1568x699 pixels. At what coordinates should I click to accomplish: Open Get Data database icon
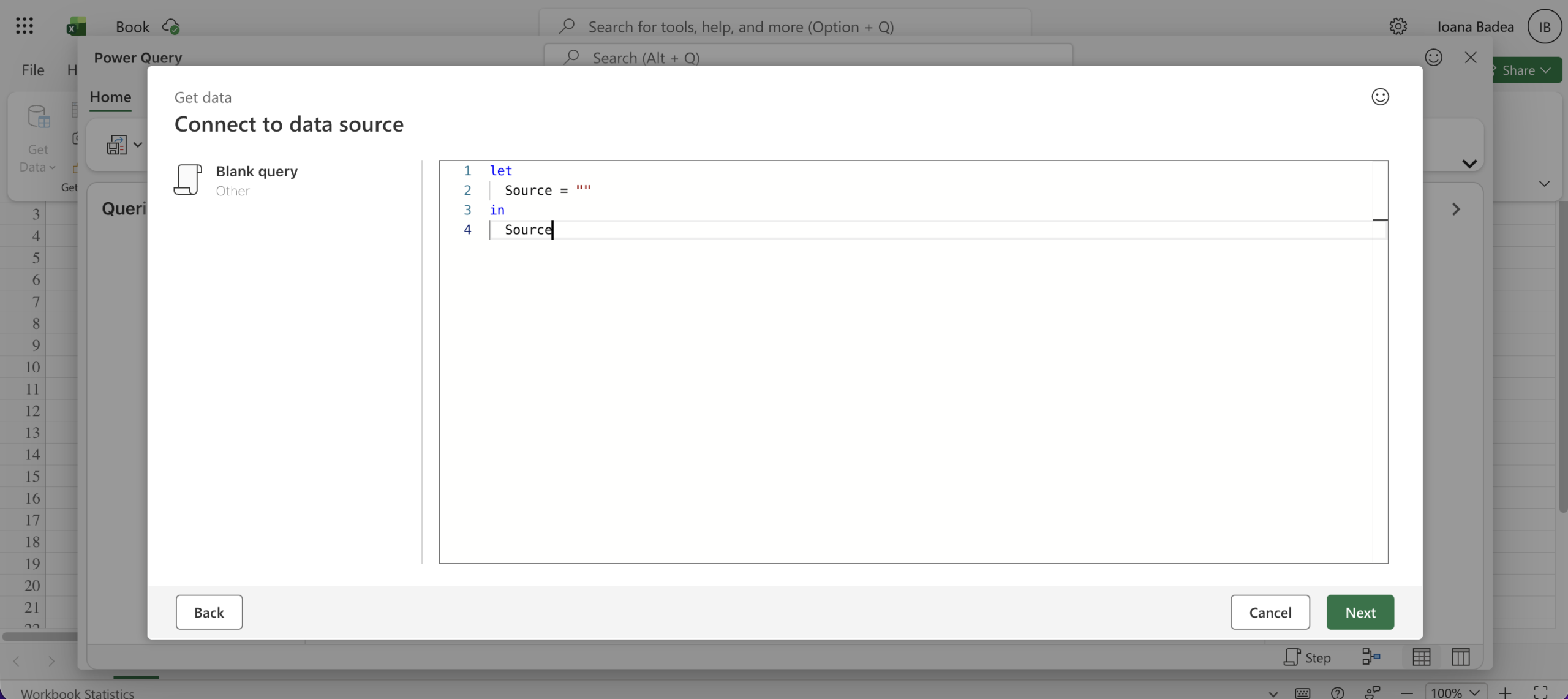pos(38,116)
